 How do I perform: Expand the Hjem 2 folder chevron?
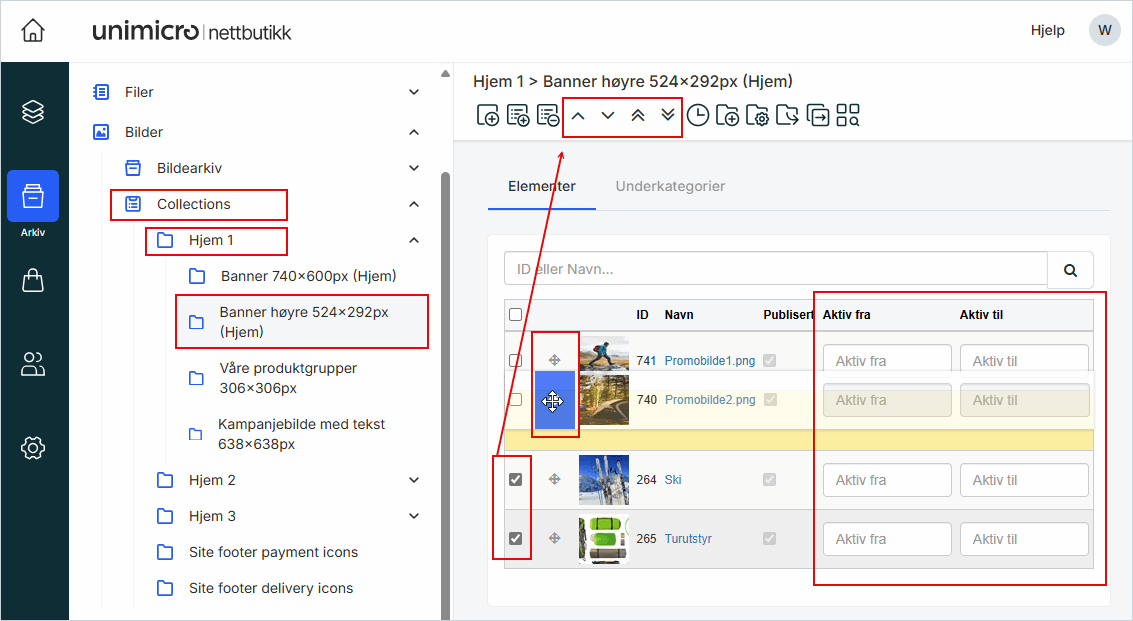(414, 480)
